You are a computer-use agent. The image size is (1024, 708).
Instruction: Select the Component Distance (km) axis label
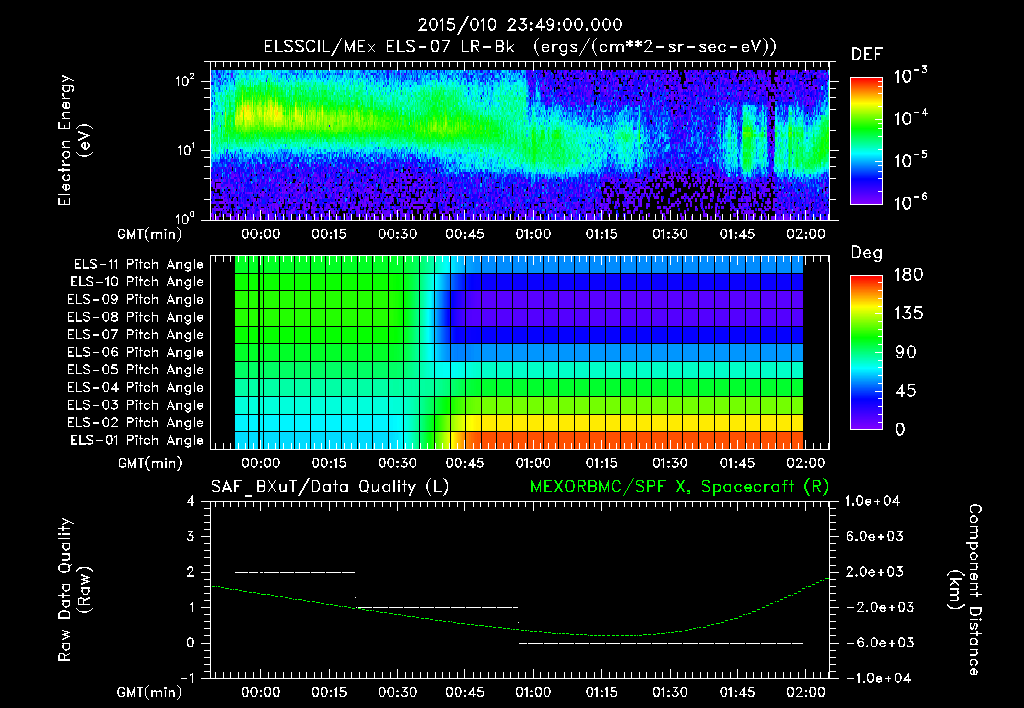[965, 590]
